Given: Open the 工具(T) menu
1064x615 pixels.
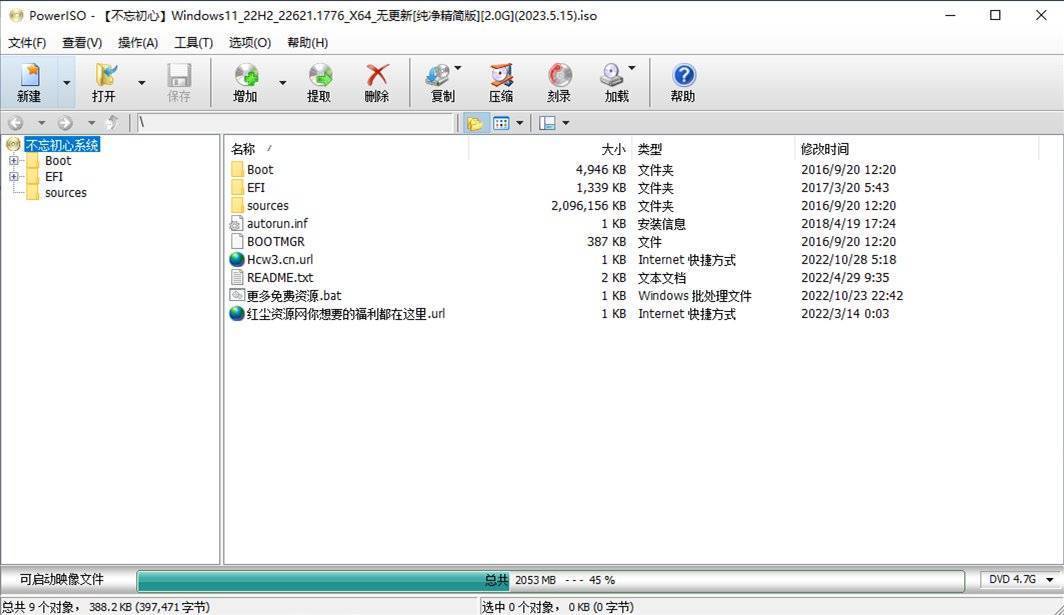Looking at the screenshot, I should [x=193, y=43].
